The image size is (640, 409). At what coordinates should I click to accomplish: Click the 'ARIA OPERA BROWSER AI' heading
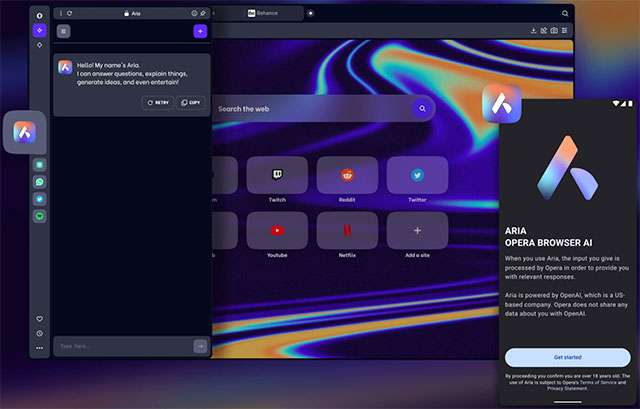coord(548,237)
